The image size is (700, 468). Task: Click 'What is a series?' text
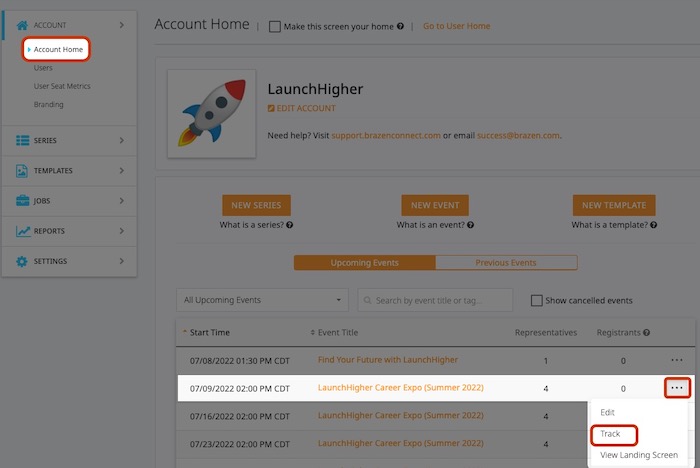tap(251, 225)
